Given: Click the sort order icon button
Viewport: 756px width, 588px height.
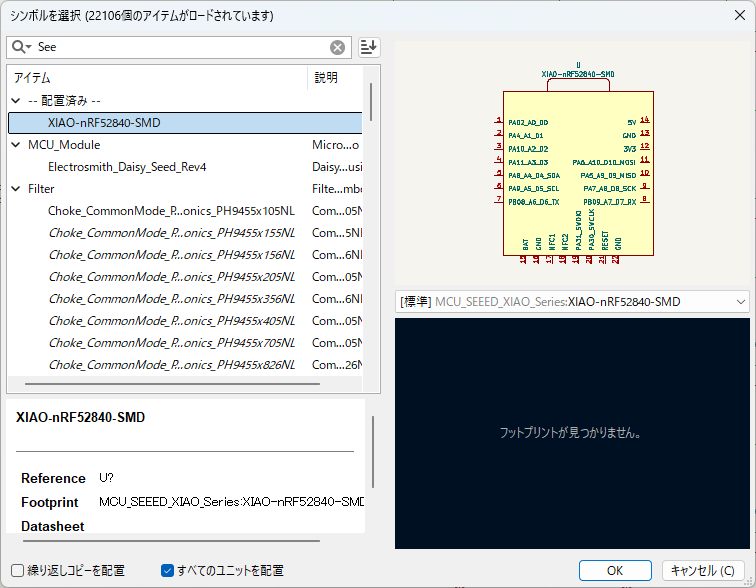Looking at the screenshot, I should tap(369, 47).
